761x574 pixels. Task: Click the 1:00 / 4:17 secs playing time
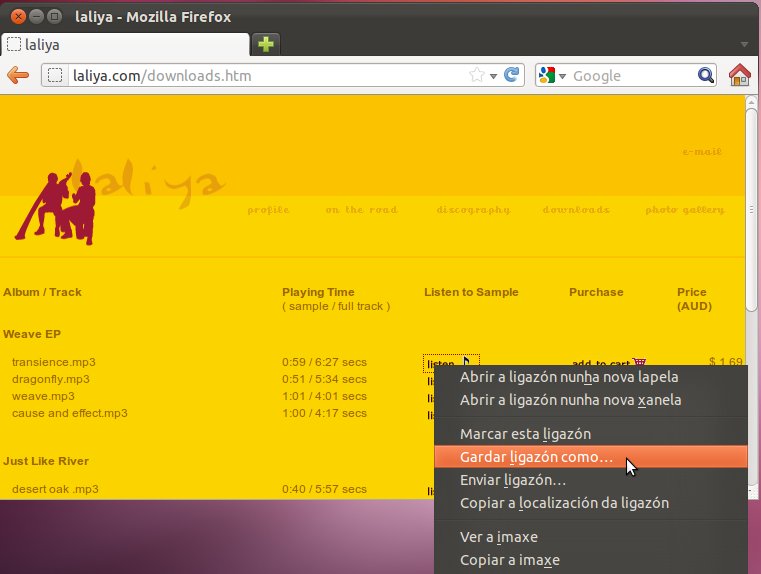pos(324,413)
